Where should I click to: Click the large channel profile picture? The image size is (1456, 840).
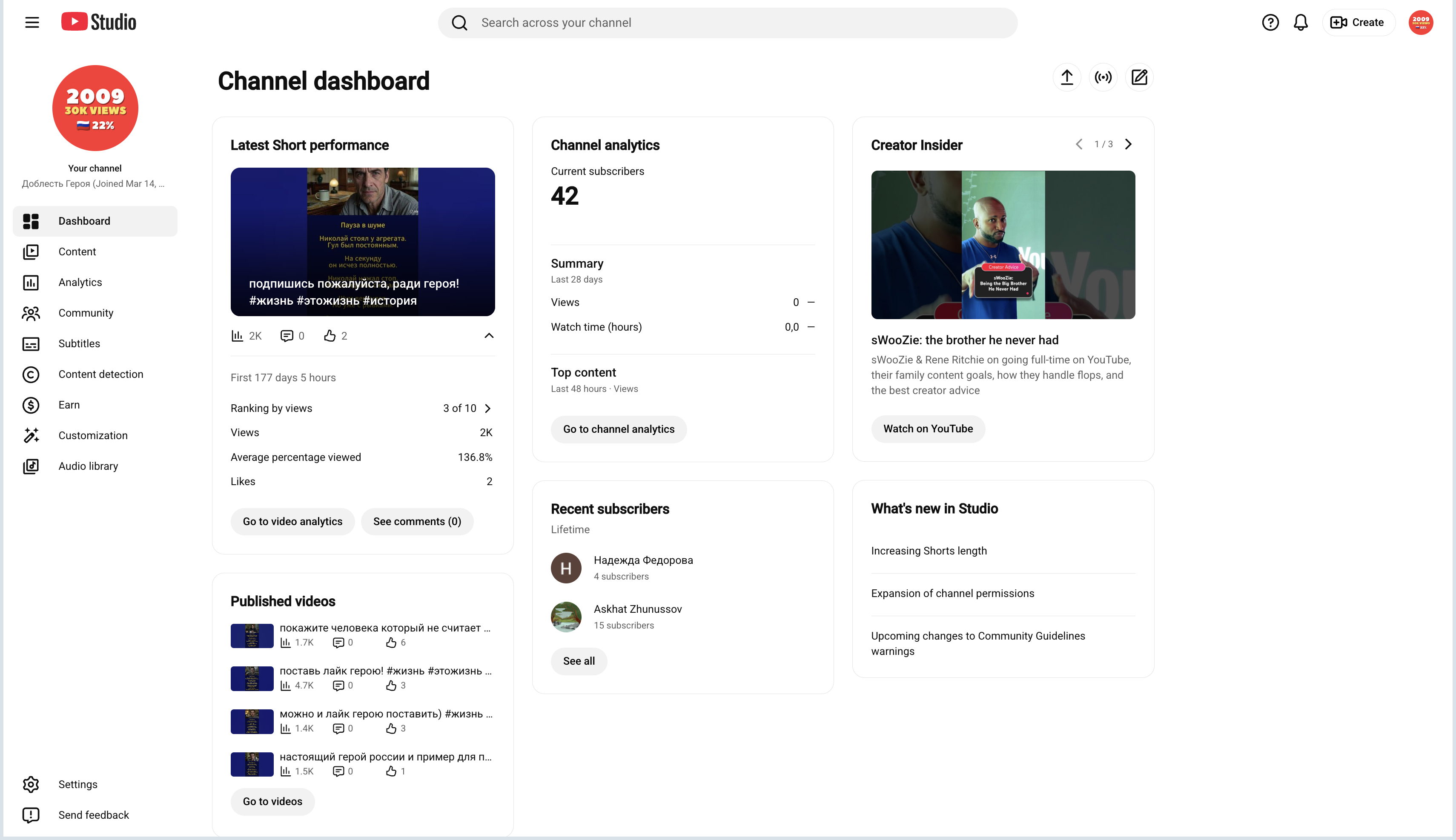pyautogui.click(x=95, y=108)
